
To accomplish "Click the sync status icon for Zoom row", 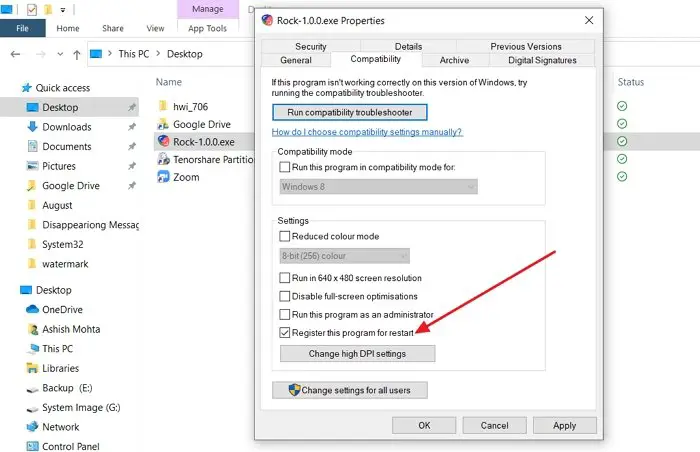I will pyautogui.click(x=622, y=176).
